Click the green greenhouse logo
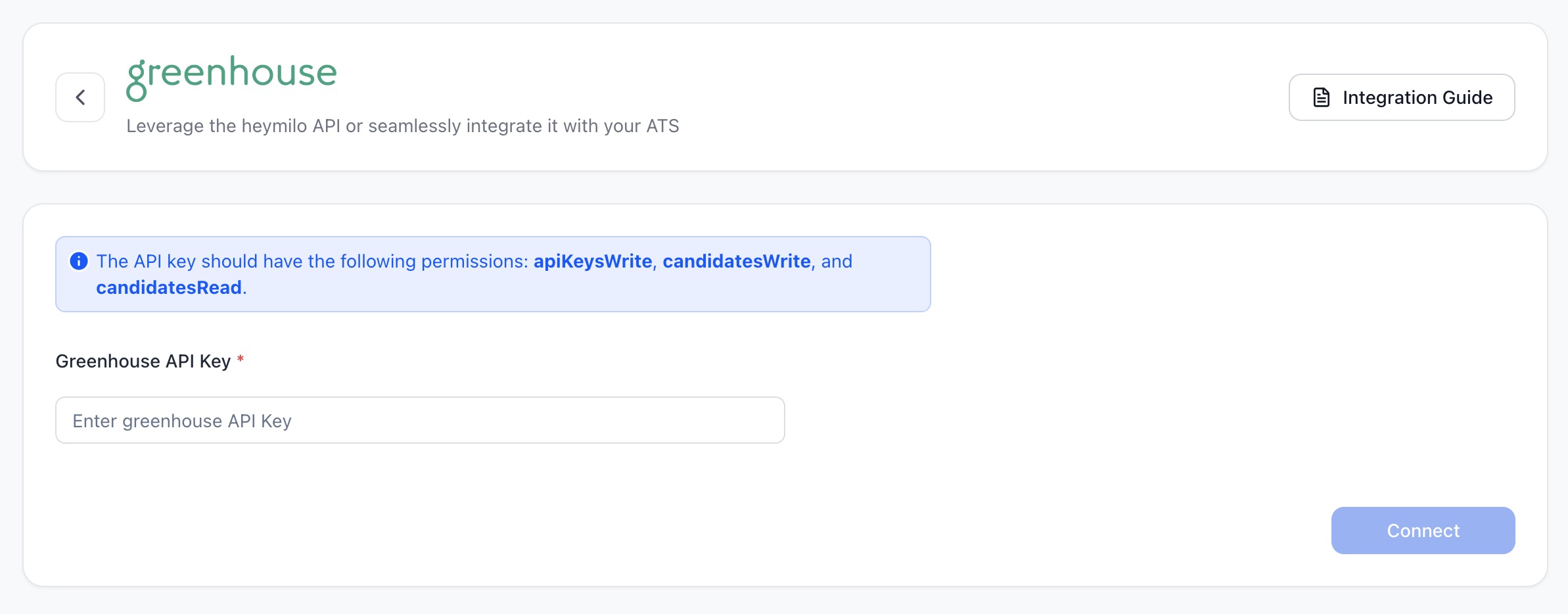Image resolution: width=1568 pixels, height=614 pixels. click(x=231, y=78)
